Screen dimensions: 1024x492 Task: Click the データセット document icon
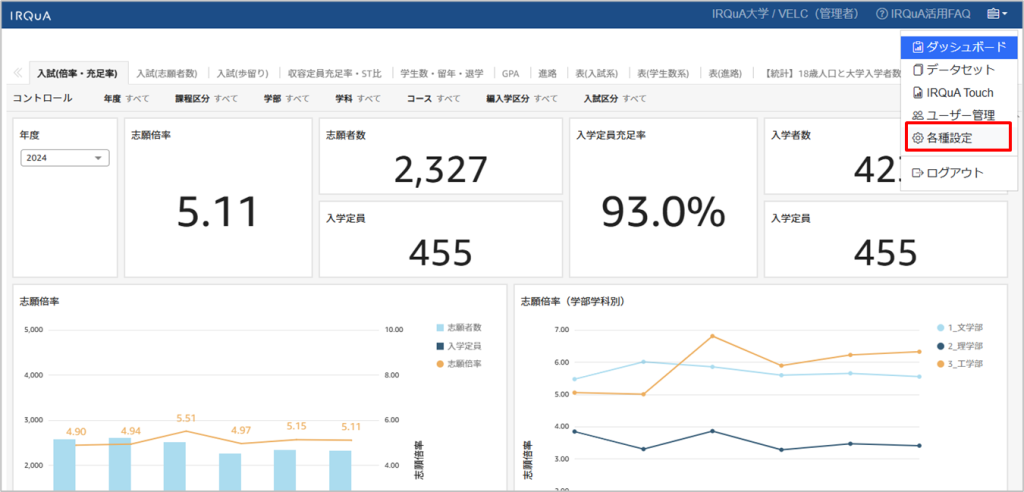917,70
